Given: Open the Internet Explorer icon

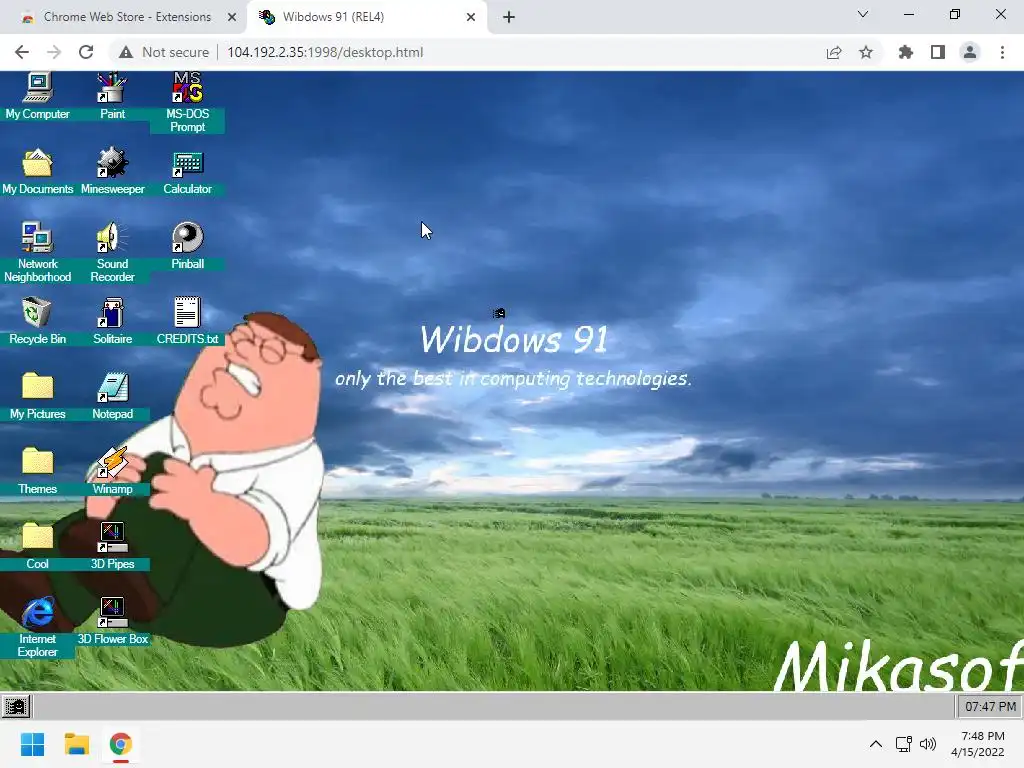Looking at the screenshot, I should click(x=37, y=627).
